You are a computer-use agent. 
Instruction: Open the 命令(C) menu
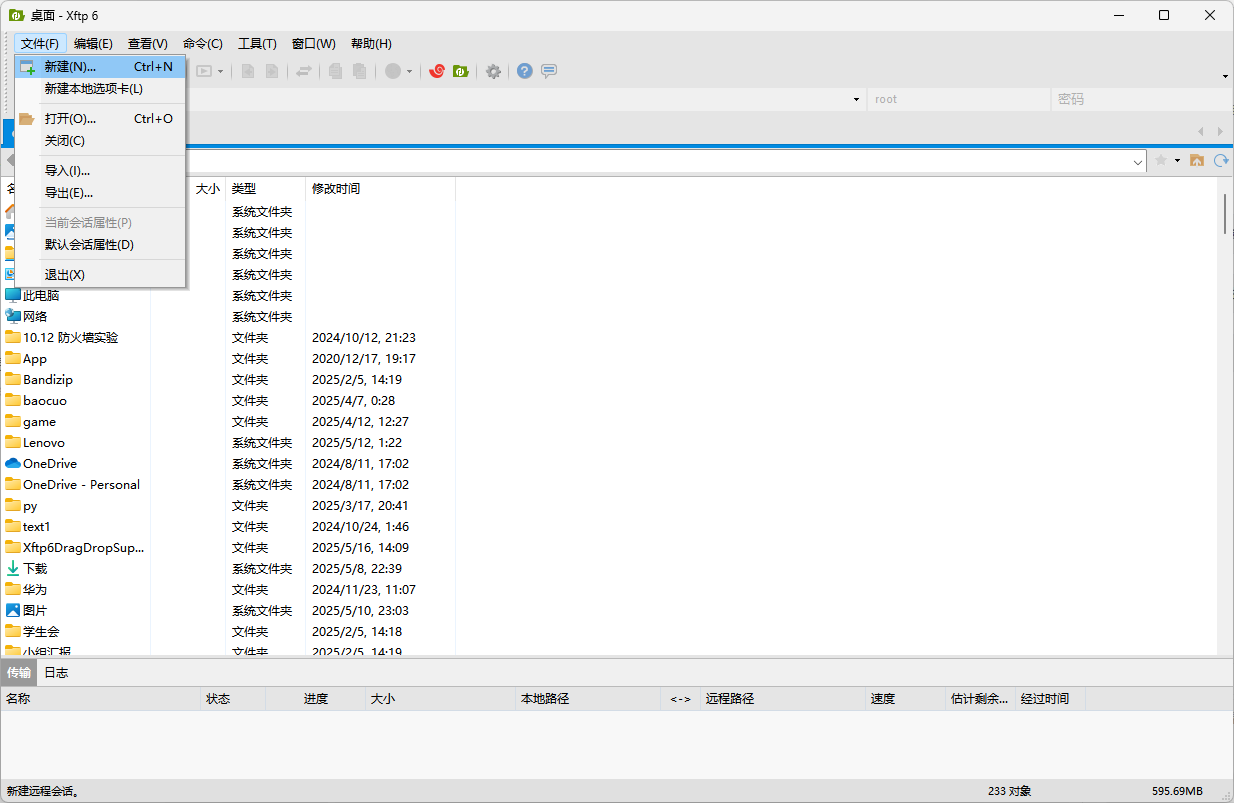(203, 44)
